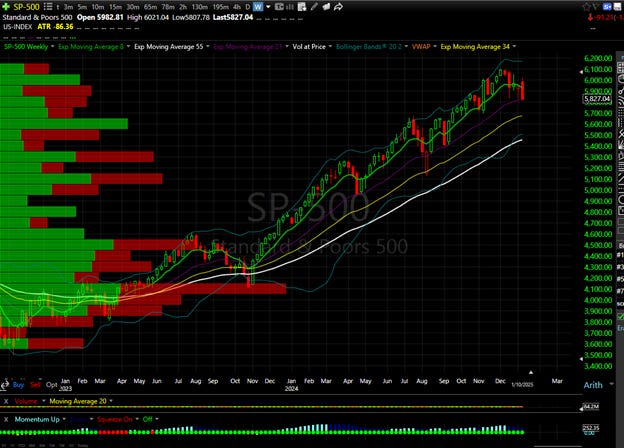Click the Buy button
Viewport: 624px width, 448px height.
coord(18,385)
